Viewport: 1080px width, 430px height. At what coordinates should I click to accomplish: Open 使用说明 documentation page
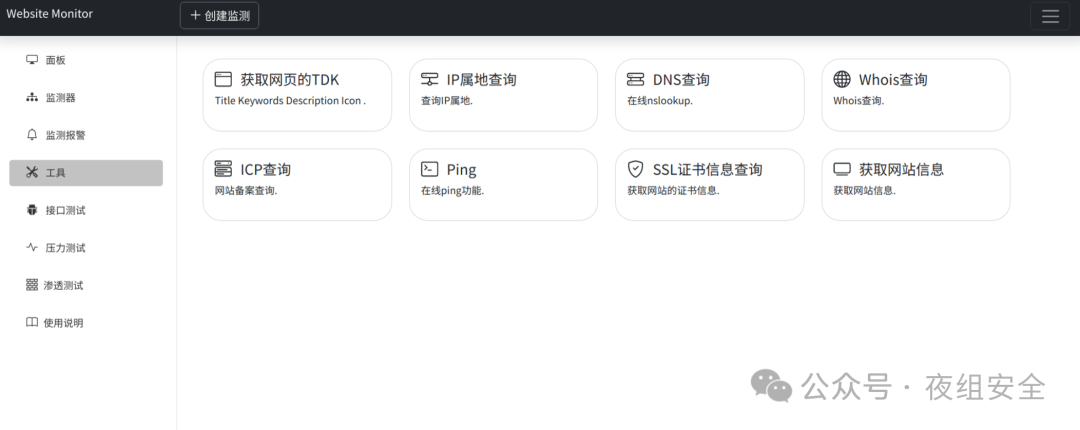coord(63,323)
